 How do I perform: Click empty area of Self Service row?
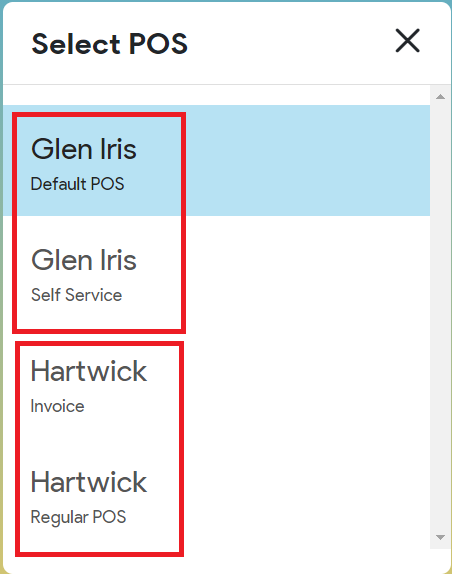coord(307,271)
